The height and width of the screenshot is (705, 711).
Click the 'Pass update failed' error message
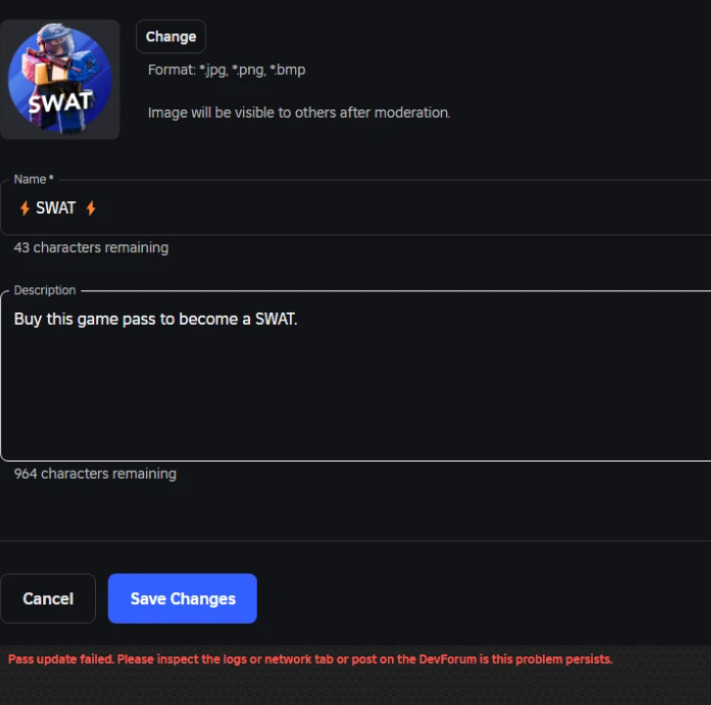(x=310, y=659)
